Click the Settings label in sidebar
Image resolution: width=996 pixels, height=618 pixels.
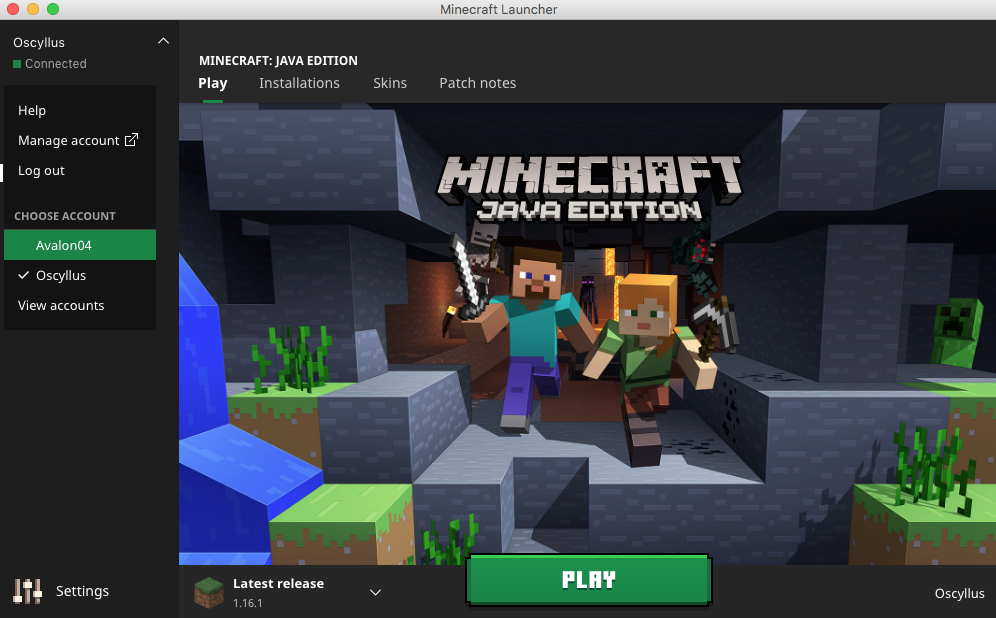click(82, 591)
